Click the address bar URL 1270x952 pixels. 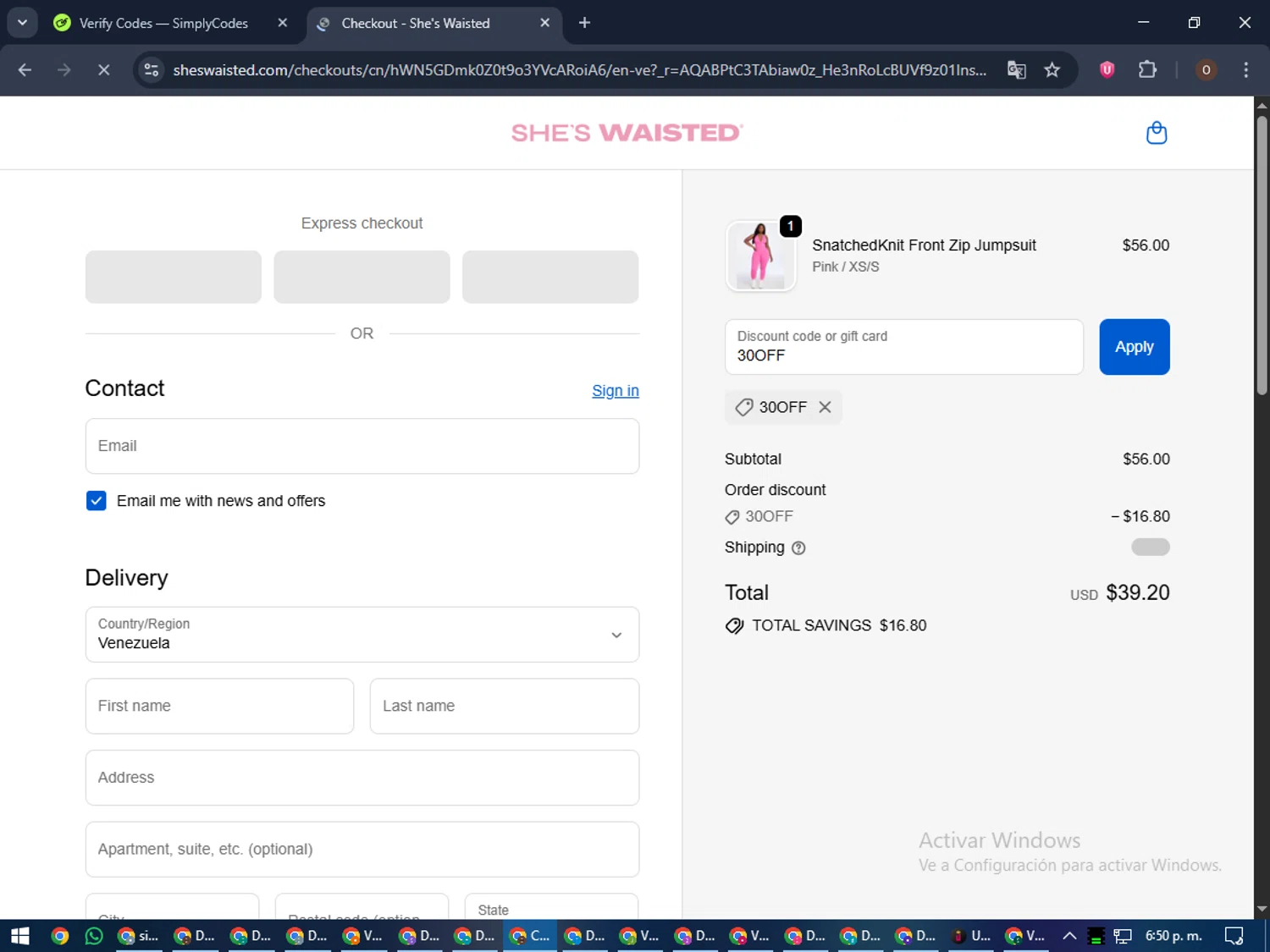580,70
